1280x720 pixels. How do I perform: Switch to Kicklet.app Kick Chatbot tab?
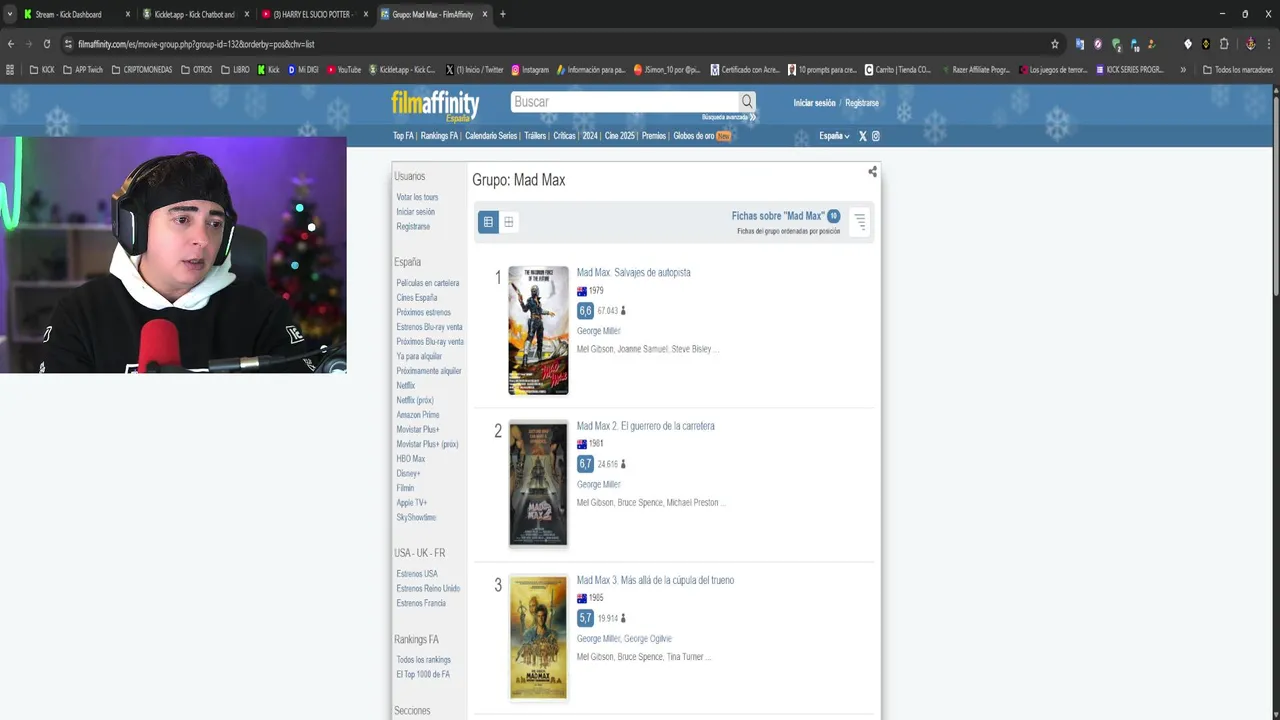coord(194,14)
